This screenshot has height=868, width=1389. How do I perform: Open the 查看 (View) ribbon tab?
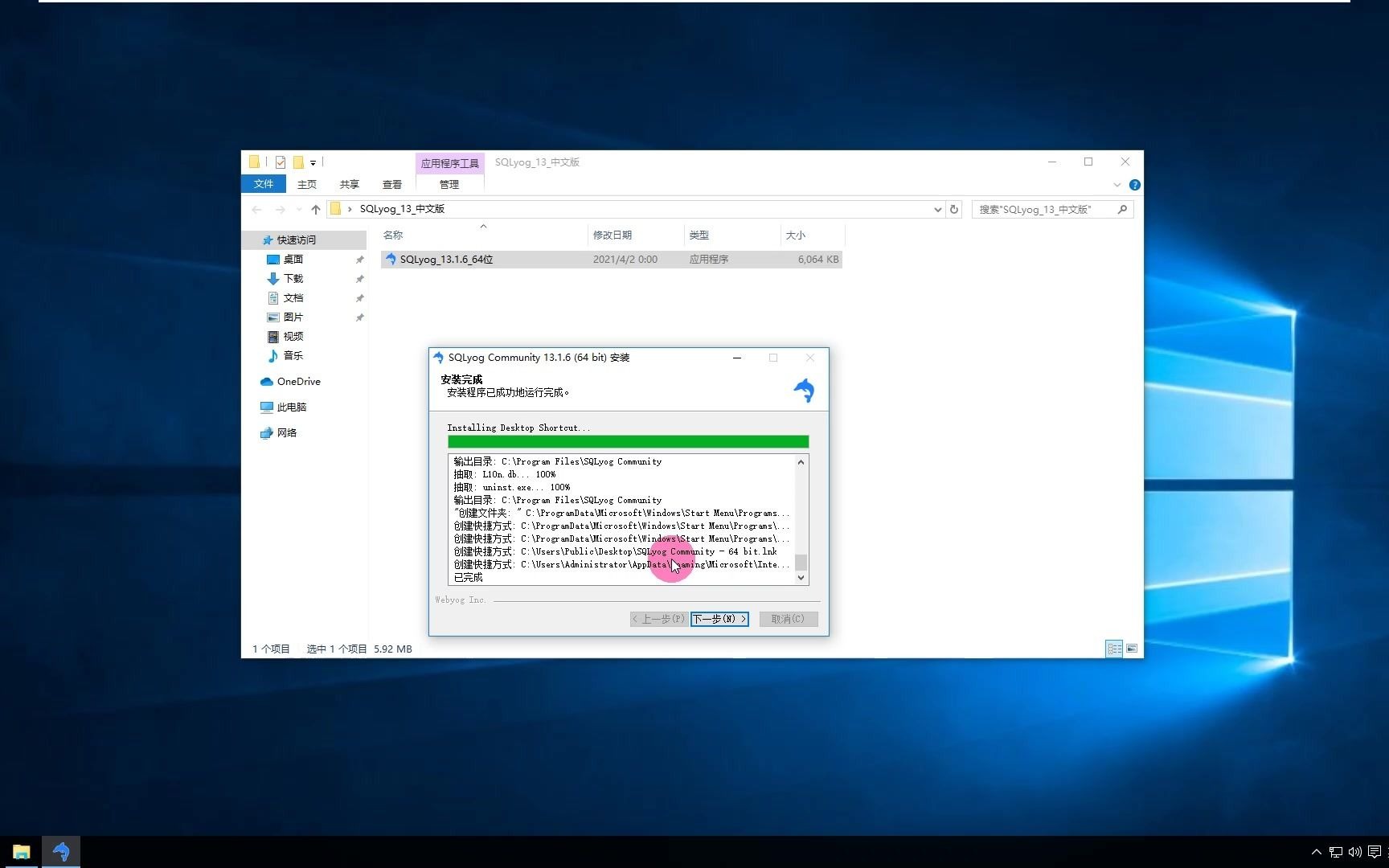(391, 184)
